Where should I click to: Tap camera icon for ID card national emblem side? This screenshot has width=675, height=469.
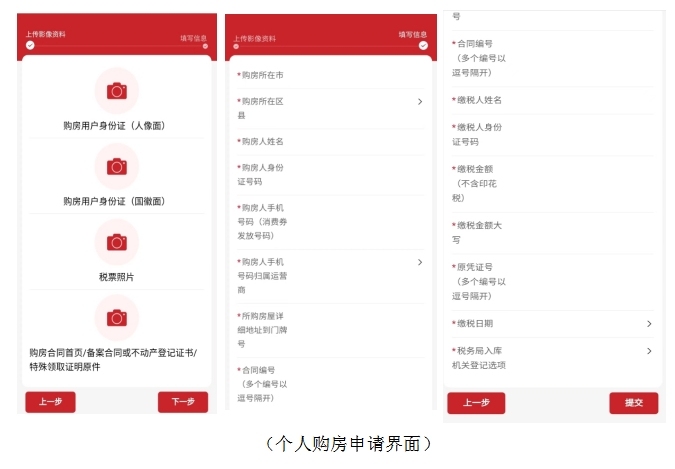click(x=116, y=166)
